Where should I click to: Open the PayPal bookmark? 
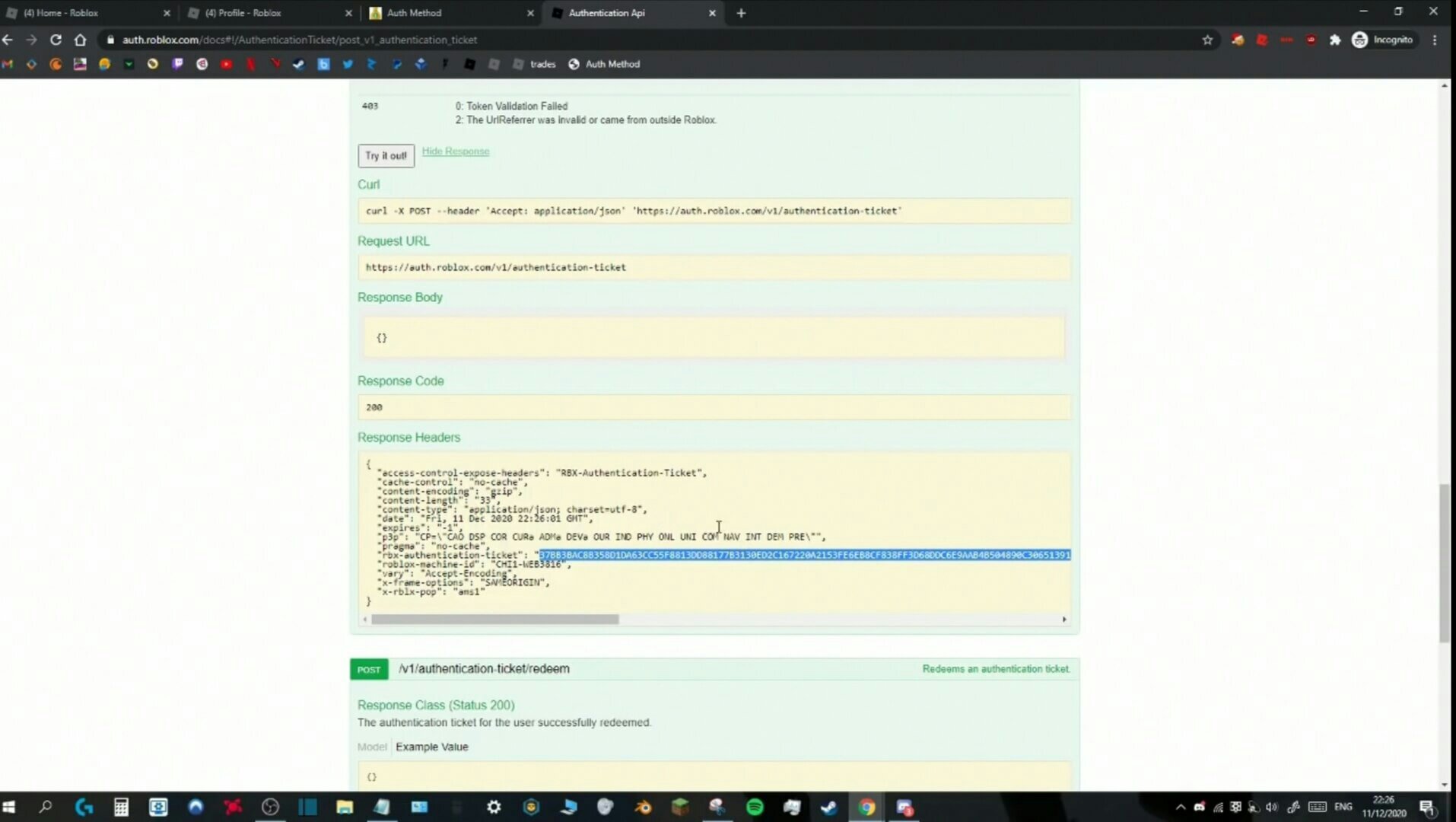click(x=396, y=64)
